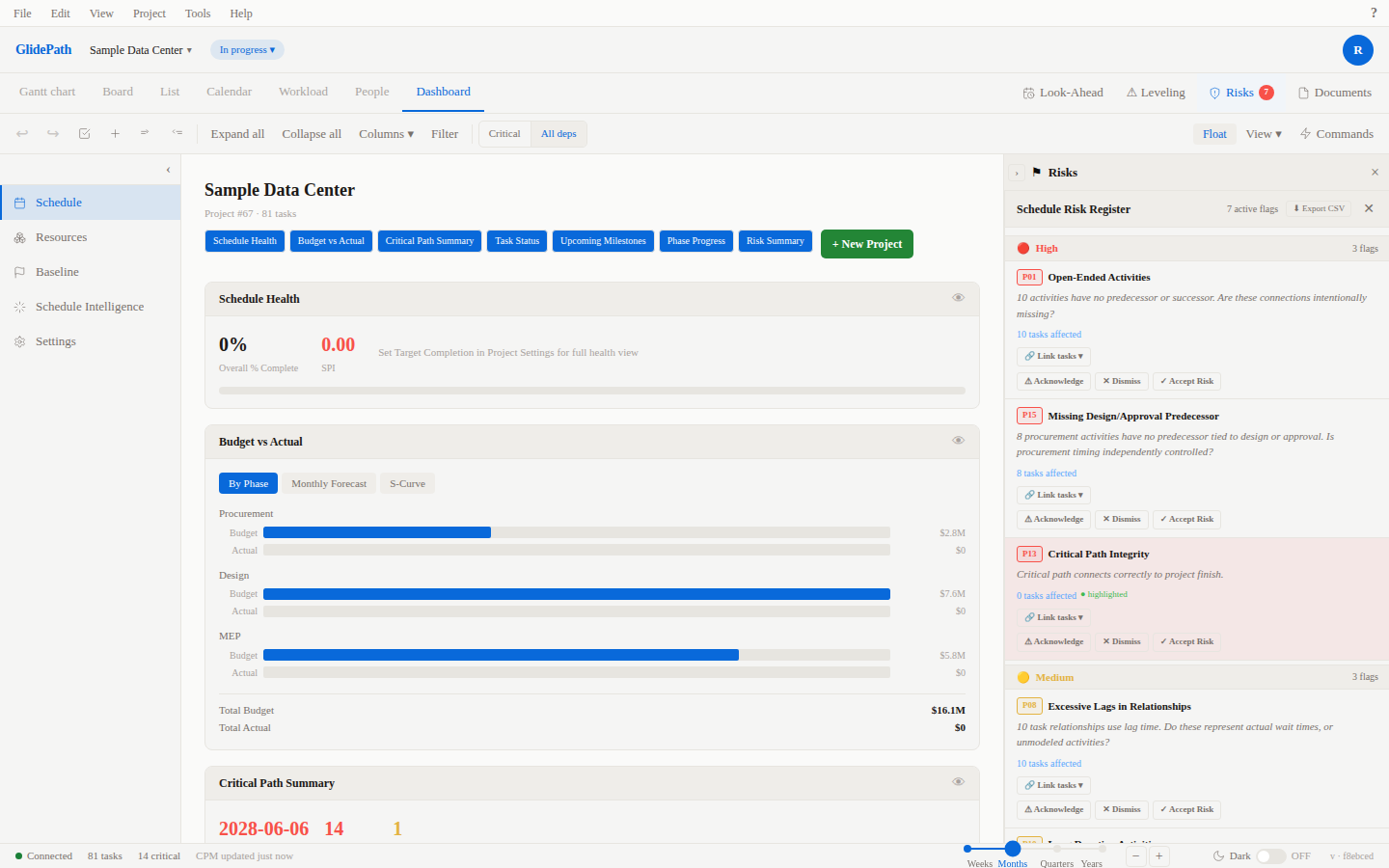Toggle Schedule Health card visibility eye
Image resolution: width=1389 pixels, height=868 pixels.
tap(958, 298)
